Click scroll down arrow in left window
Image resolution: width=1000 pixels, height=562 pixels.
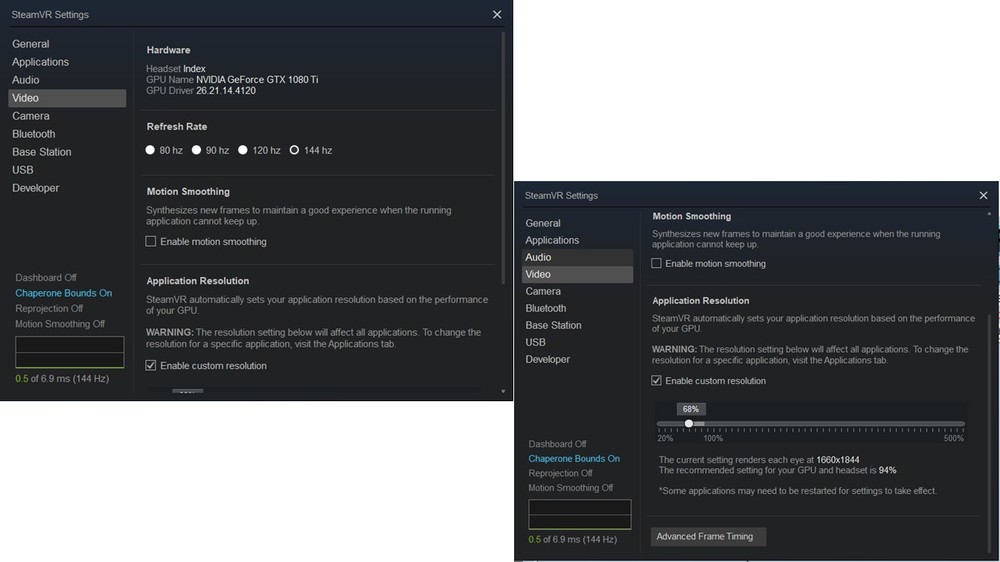[x=503, y=392]
